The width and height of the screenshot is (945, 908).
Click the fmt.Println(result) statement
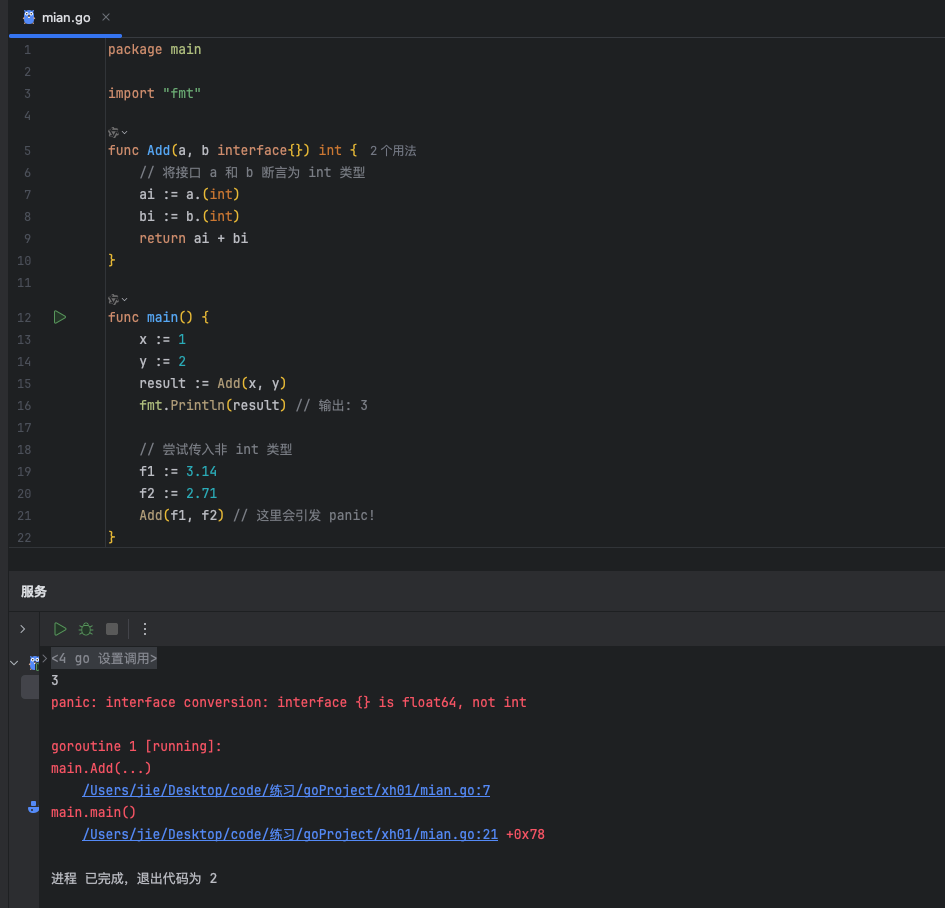tap(213, 405)
